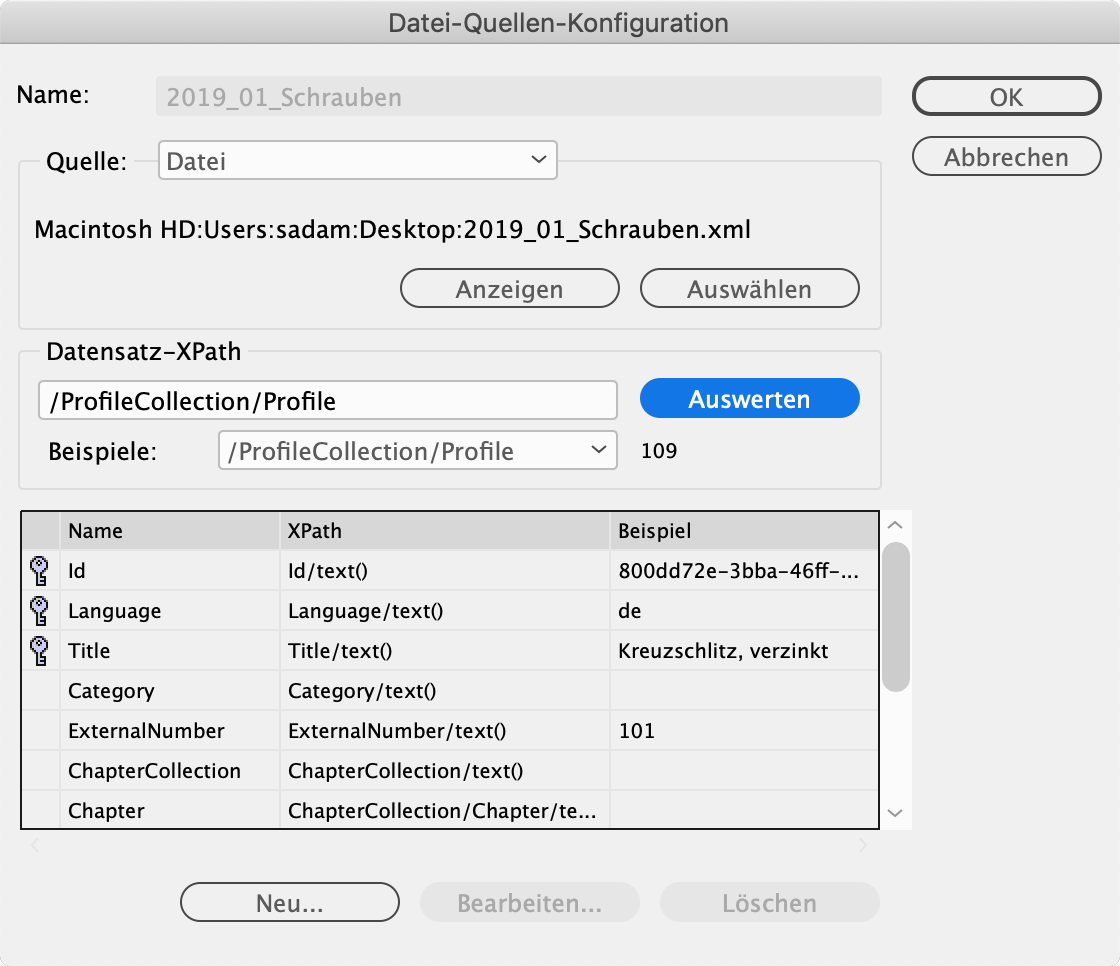Select the Chapter row name cell
Image resolution: width=1120 pixels, height=966 pixels.
[x=170, y=810]
